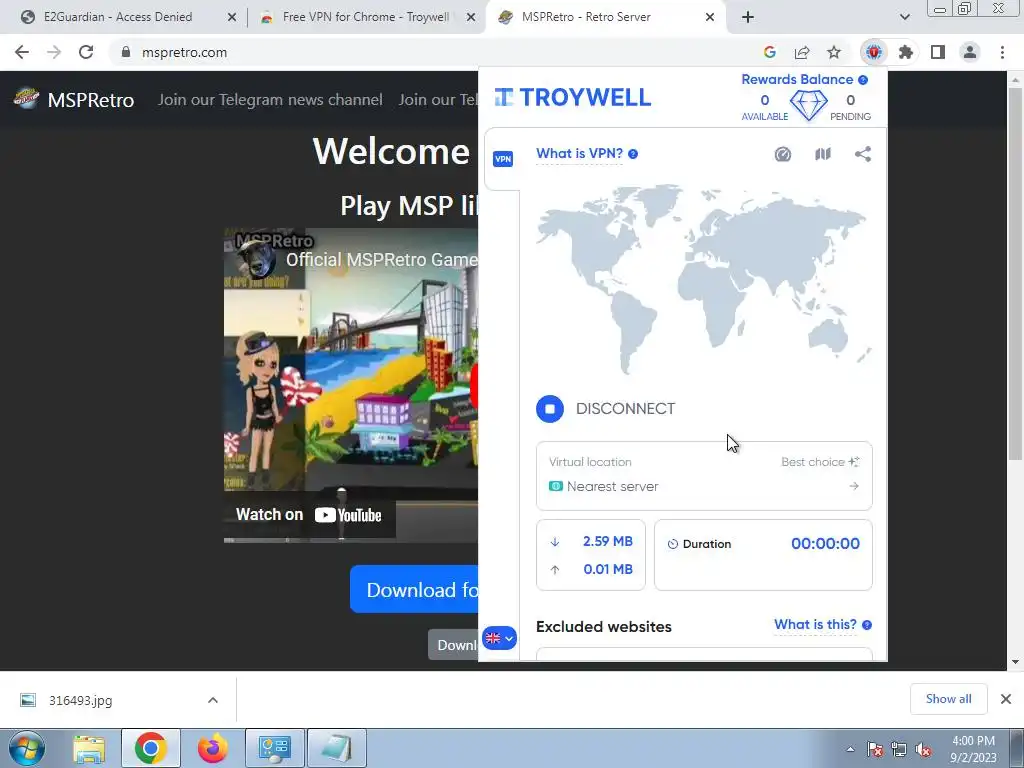Click the 0.01 MB upload value
The height and width of the screenshot is (768, 1024).
[607, 569]
